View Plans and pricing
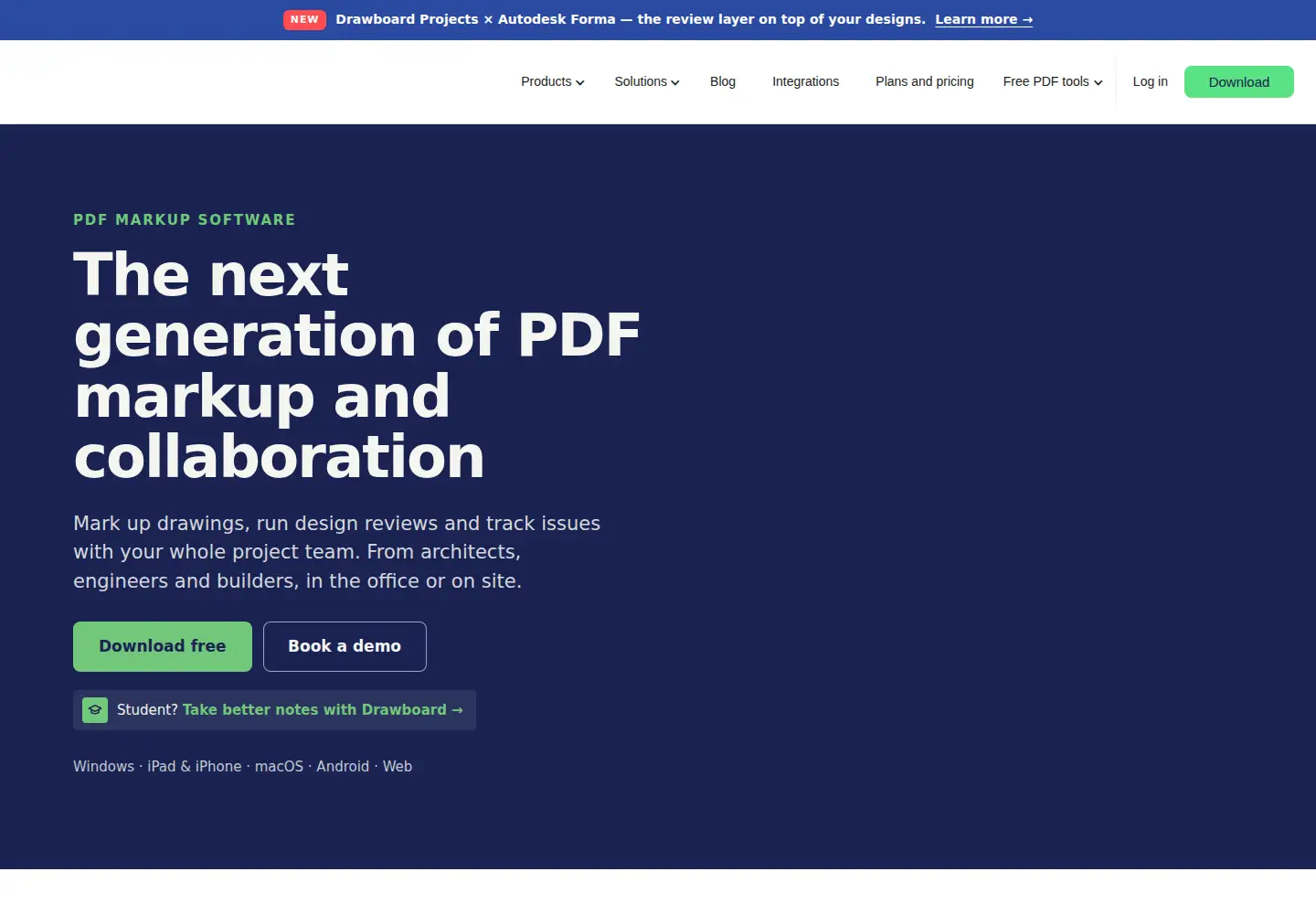This screenshot has width=1316, height=914. coord(925,81)
